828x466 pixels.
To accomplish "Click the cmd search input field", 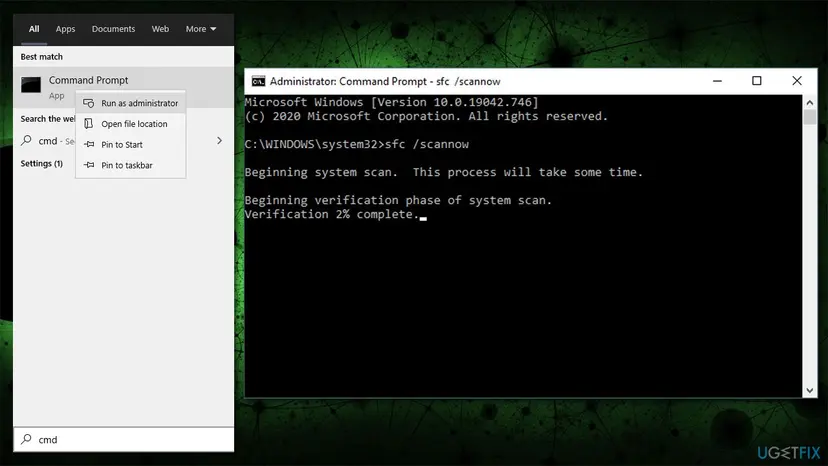I will click(124, 440).
